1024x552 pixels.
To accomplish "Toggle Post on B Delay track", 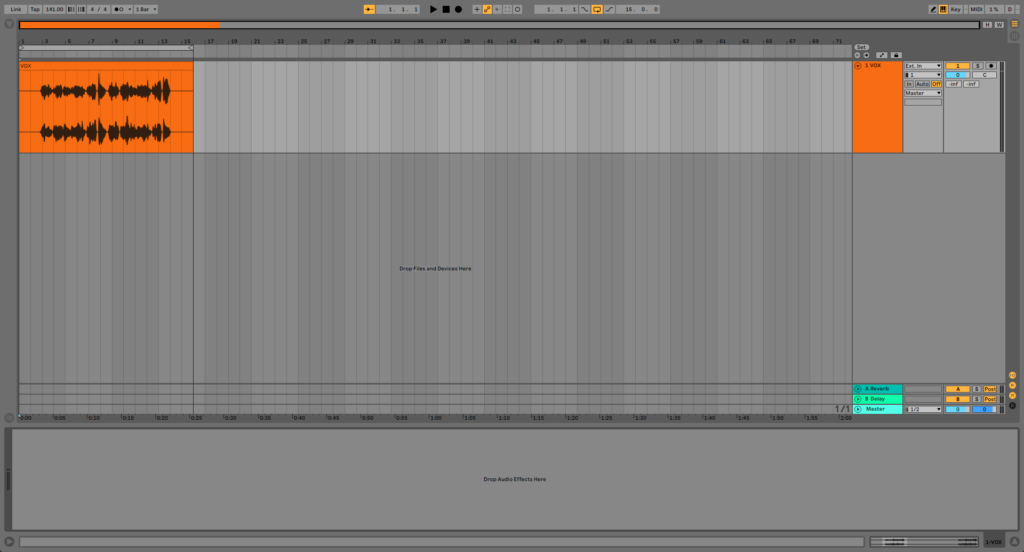I will click(990, 399).
